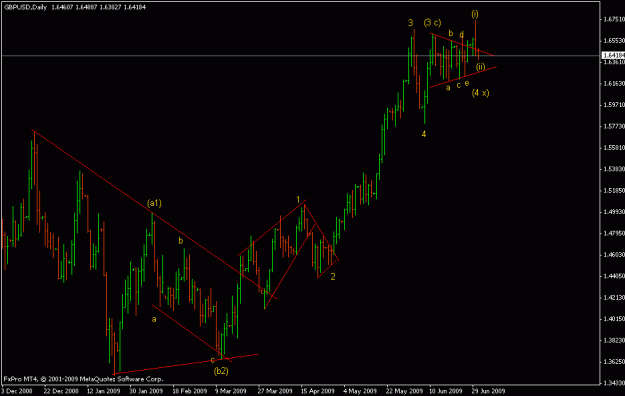Click the wave 2 label

333,276
